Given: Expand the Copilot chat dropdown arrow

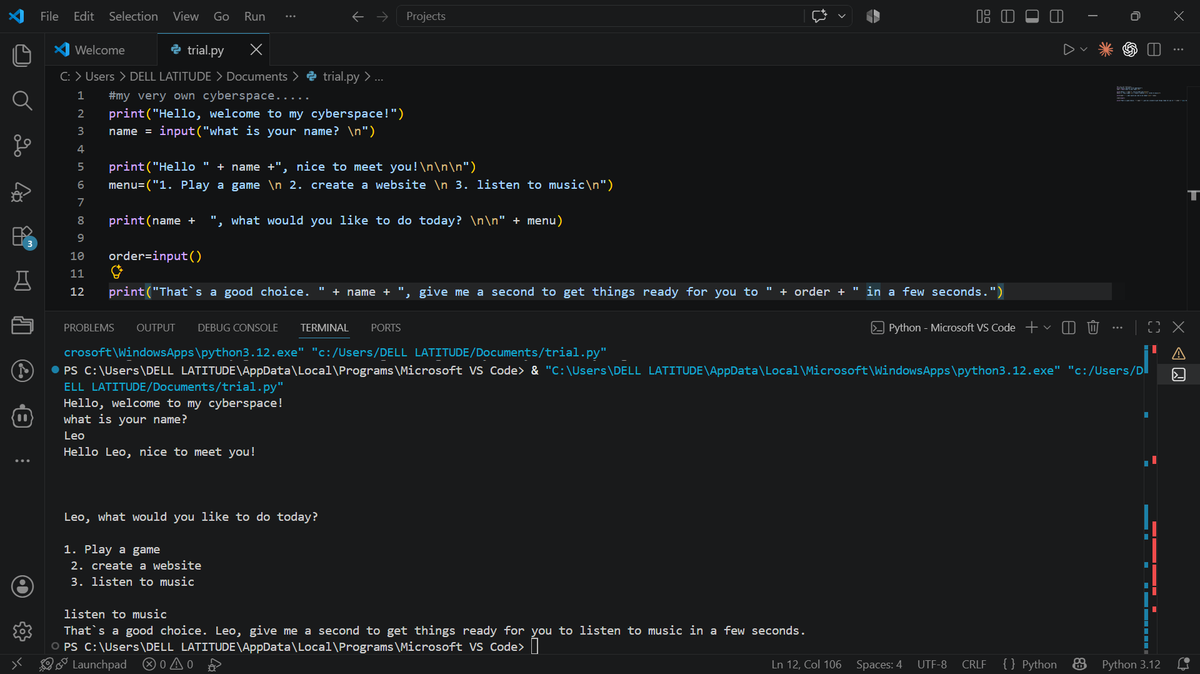Looking at the screenshot, I should tap(842, 16).
